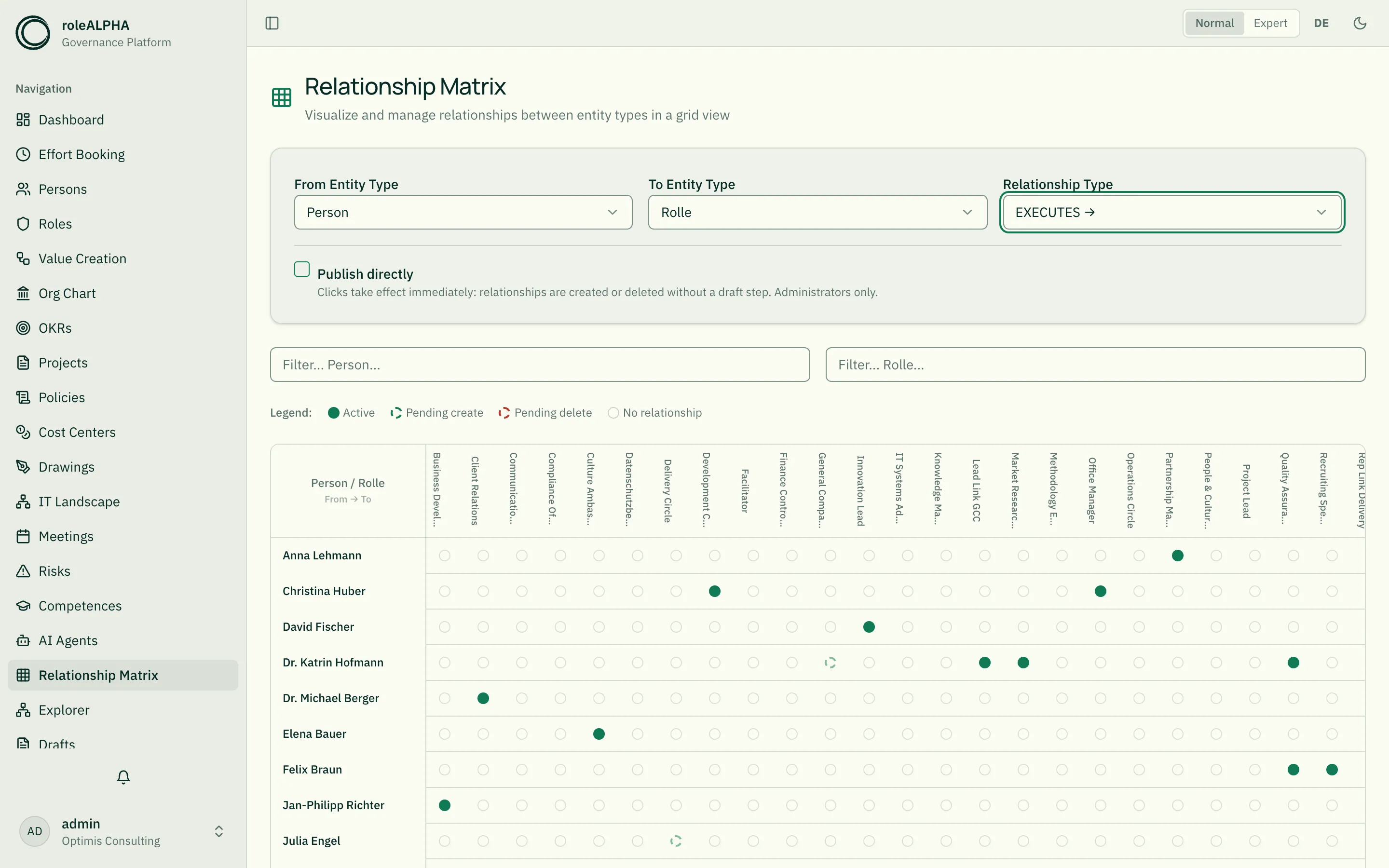Click the Felix Braun row name
The width and height of the screenshot is (1389, 868).
(x=312, y=769)
